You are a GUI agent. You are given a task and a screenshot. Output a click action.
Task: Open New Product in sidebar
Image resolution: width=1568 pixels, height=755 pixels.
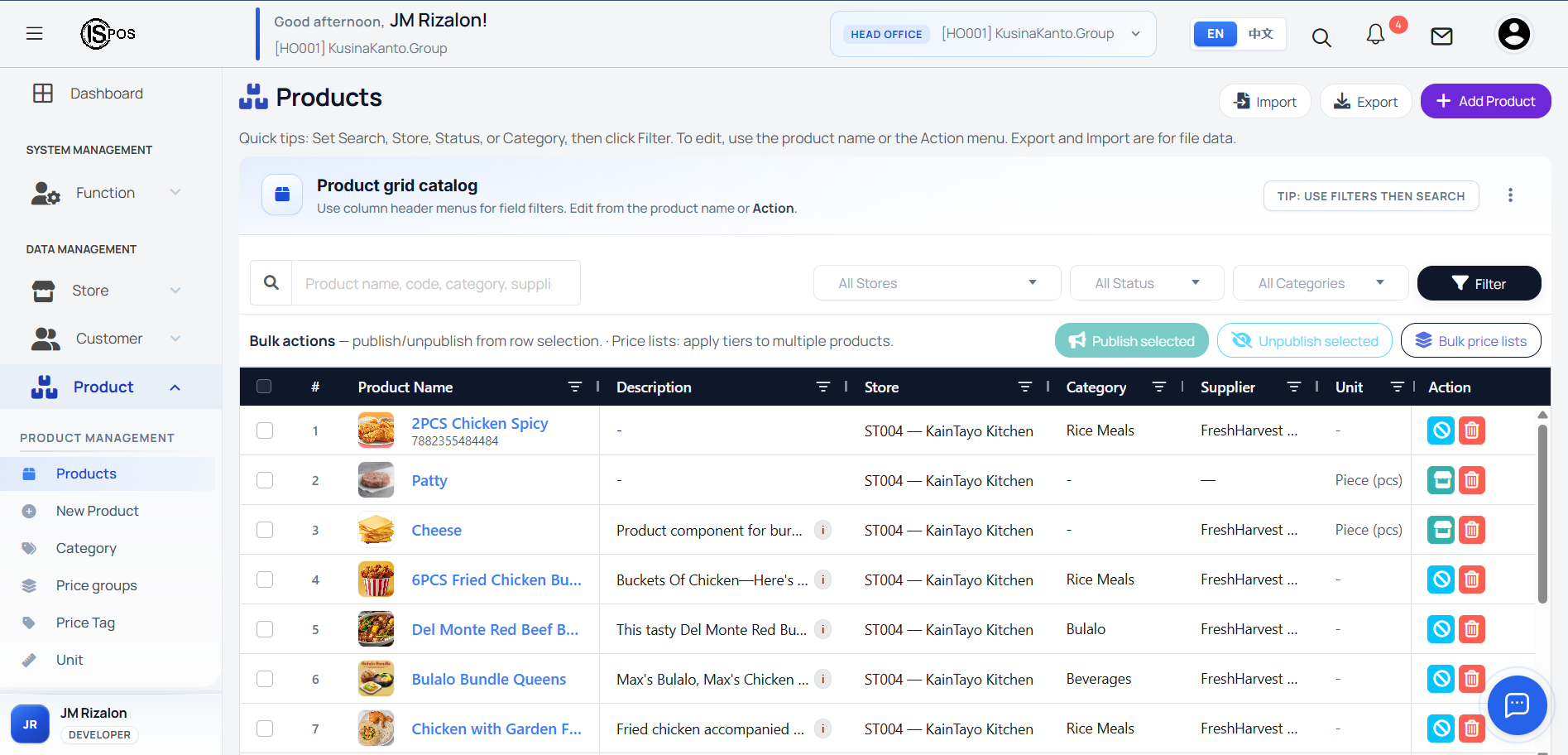(x=97, y=511)
